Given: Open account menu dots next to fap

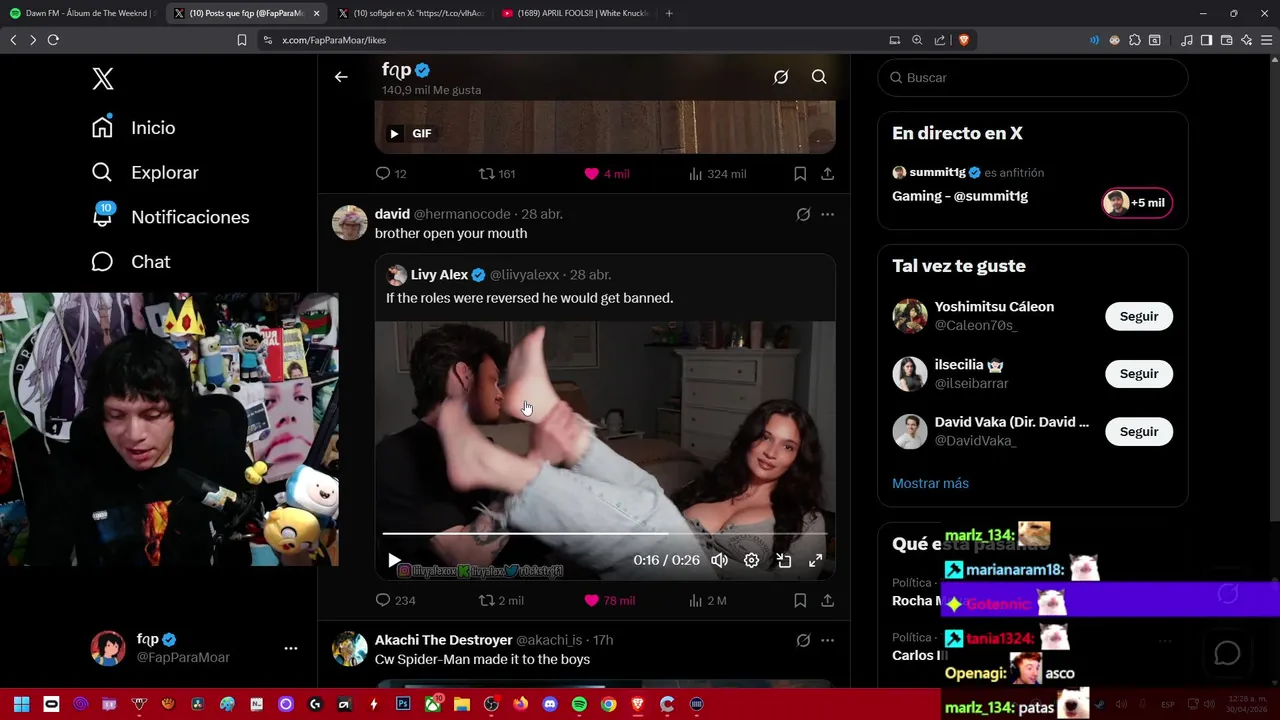Looking at the screenshot, I should (x=291, y=648).
